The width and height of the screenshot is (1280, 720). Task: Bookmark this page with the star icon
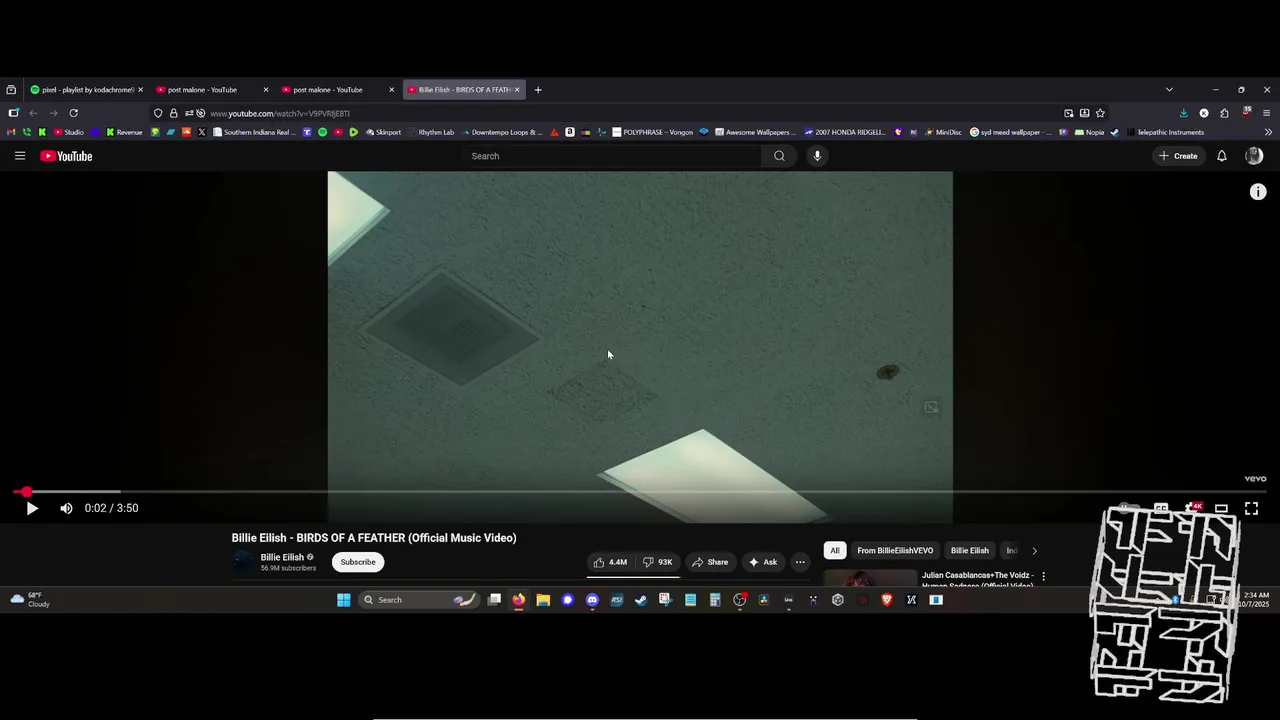click(x=1100, y=113)
